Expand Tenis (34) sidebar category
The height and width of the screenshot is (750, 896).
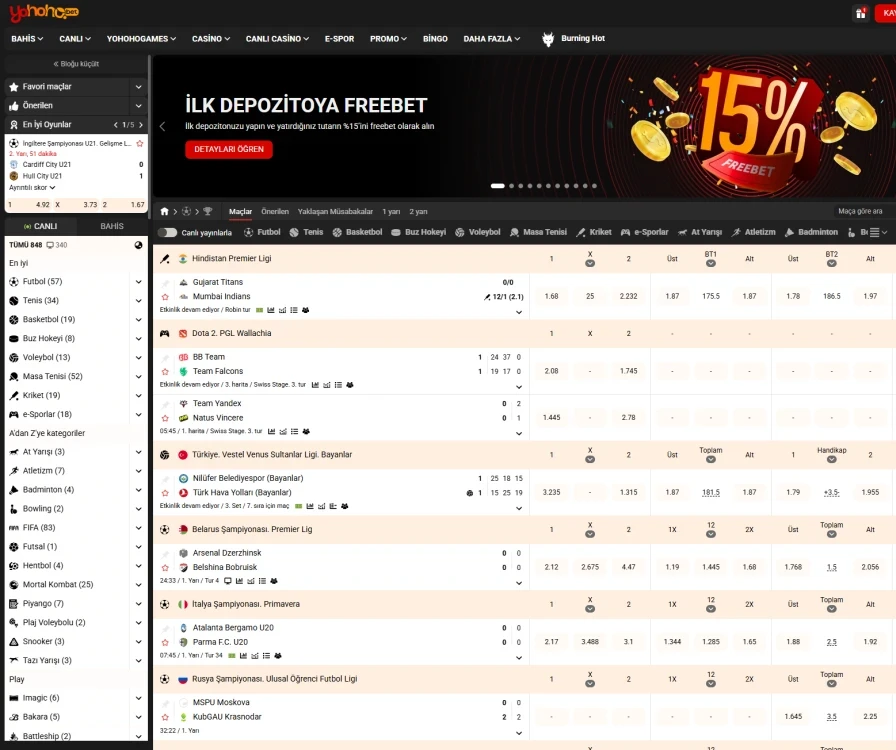click(138, 301)
